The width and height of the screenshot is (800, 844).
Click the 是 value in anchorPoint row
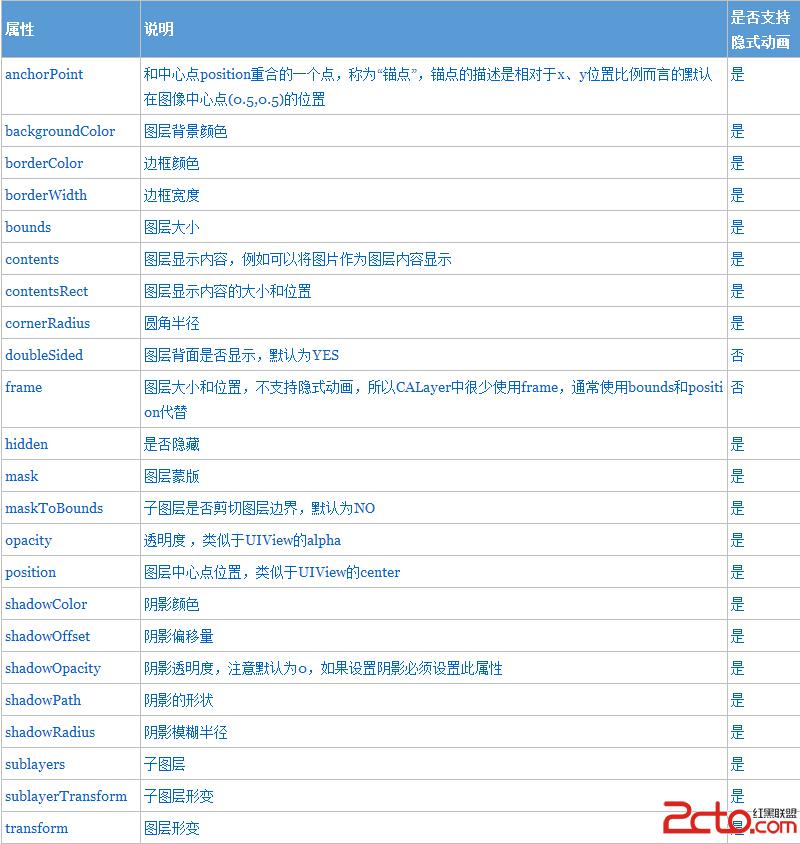tap(738, 74)
